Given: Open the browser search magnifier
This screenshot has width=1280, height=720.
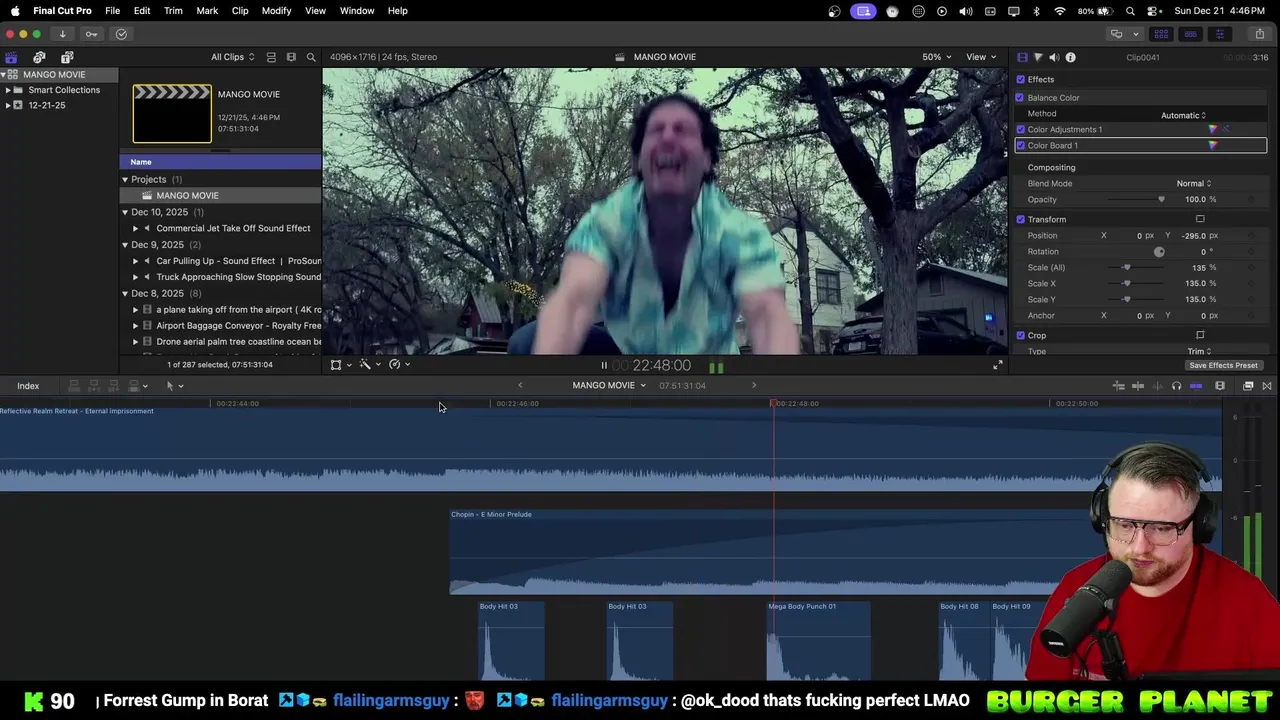Looking at the screenshot, I should click(x=311, y=57).
